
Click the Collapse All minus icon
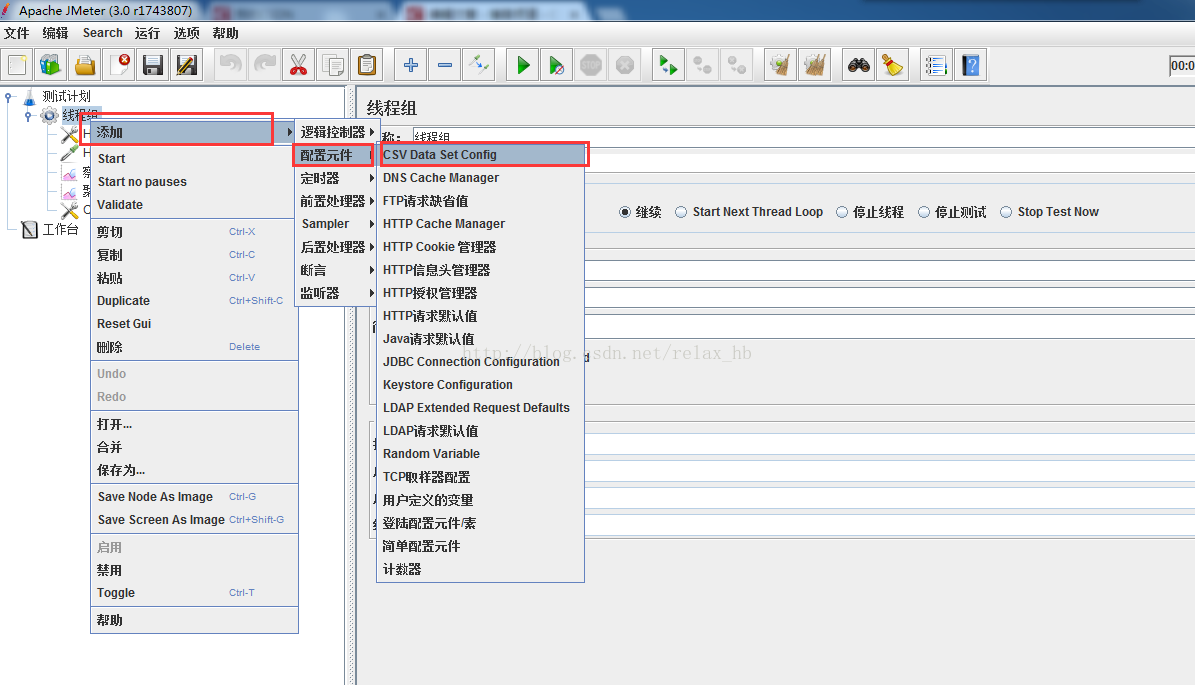[445, 66]
